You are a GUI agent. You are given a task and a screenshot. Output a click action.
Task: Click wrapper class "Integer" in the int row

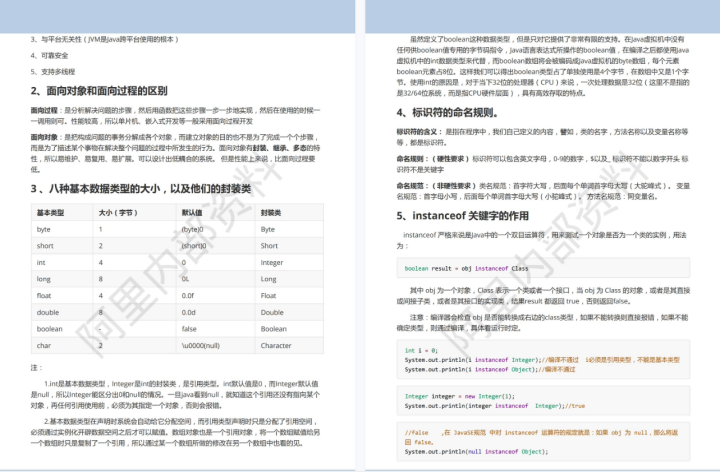point(272,263)
